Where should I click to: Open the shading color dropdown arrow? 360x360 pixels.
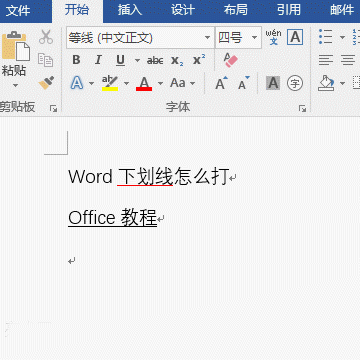[x=342, y=83]
